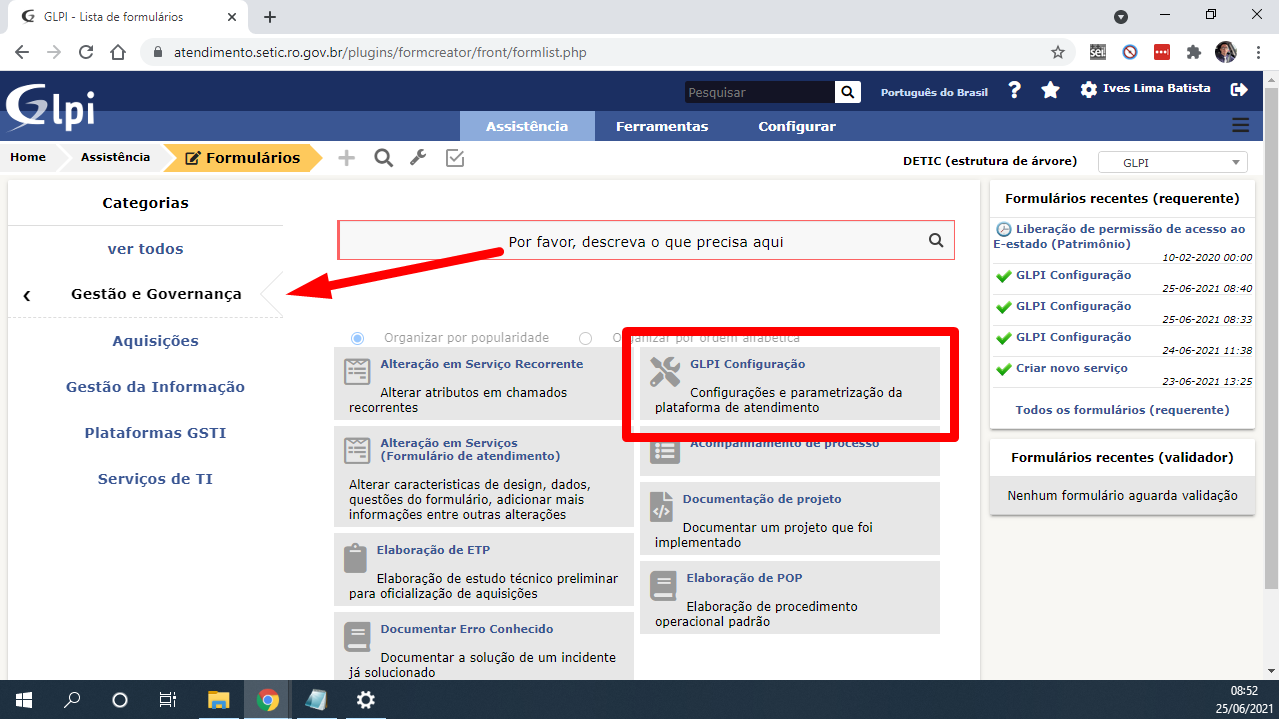Open Chrome extensions puzzle icon
The width and height of the screenshot is (1279, 719).
tap(1193, 52)
